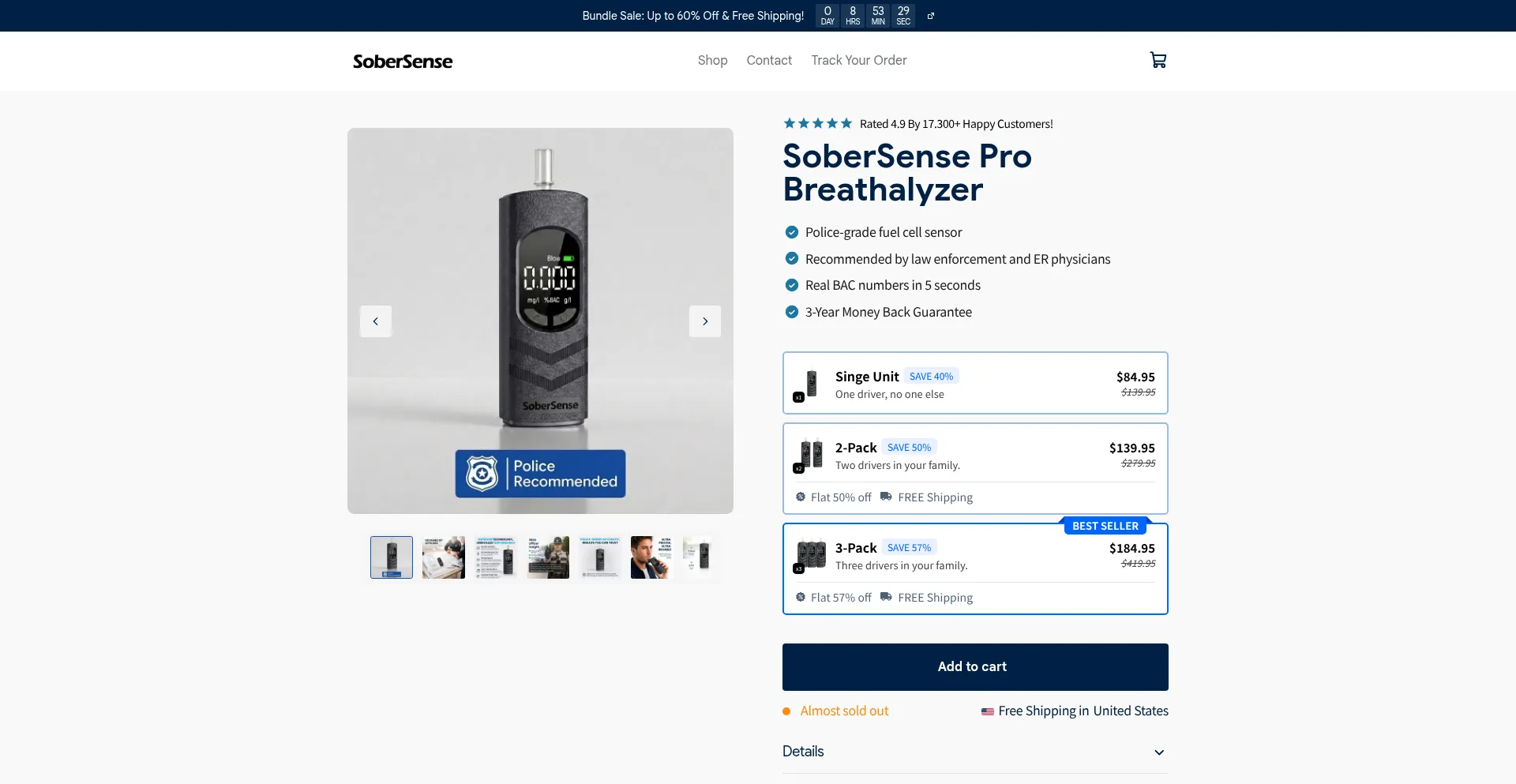1516x784 pixels.
Task: Click the SAVE 40% badge
Action: 931,377
